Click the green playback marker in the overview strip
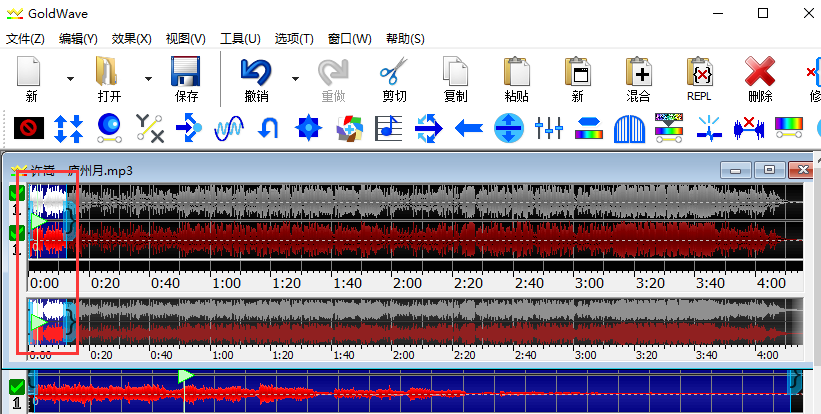 [38, 321]
